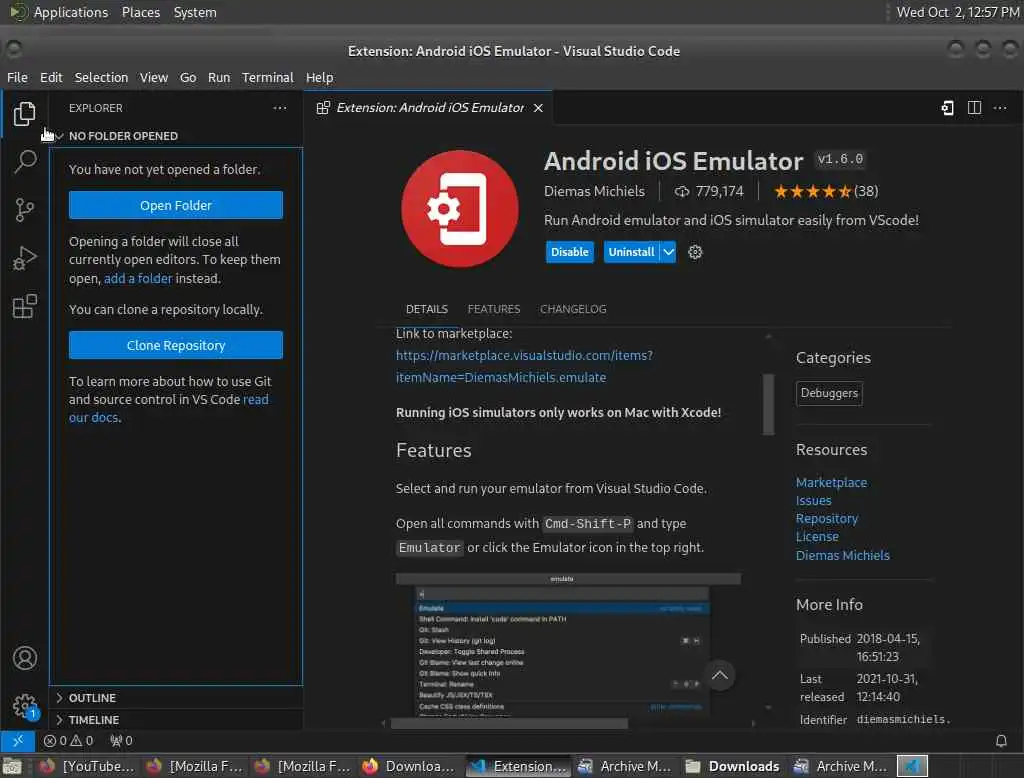Click the ports forwarded indicator in status bar
The image size is (1024, 778).
[121, 741]
